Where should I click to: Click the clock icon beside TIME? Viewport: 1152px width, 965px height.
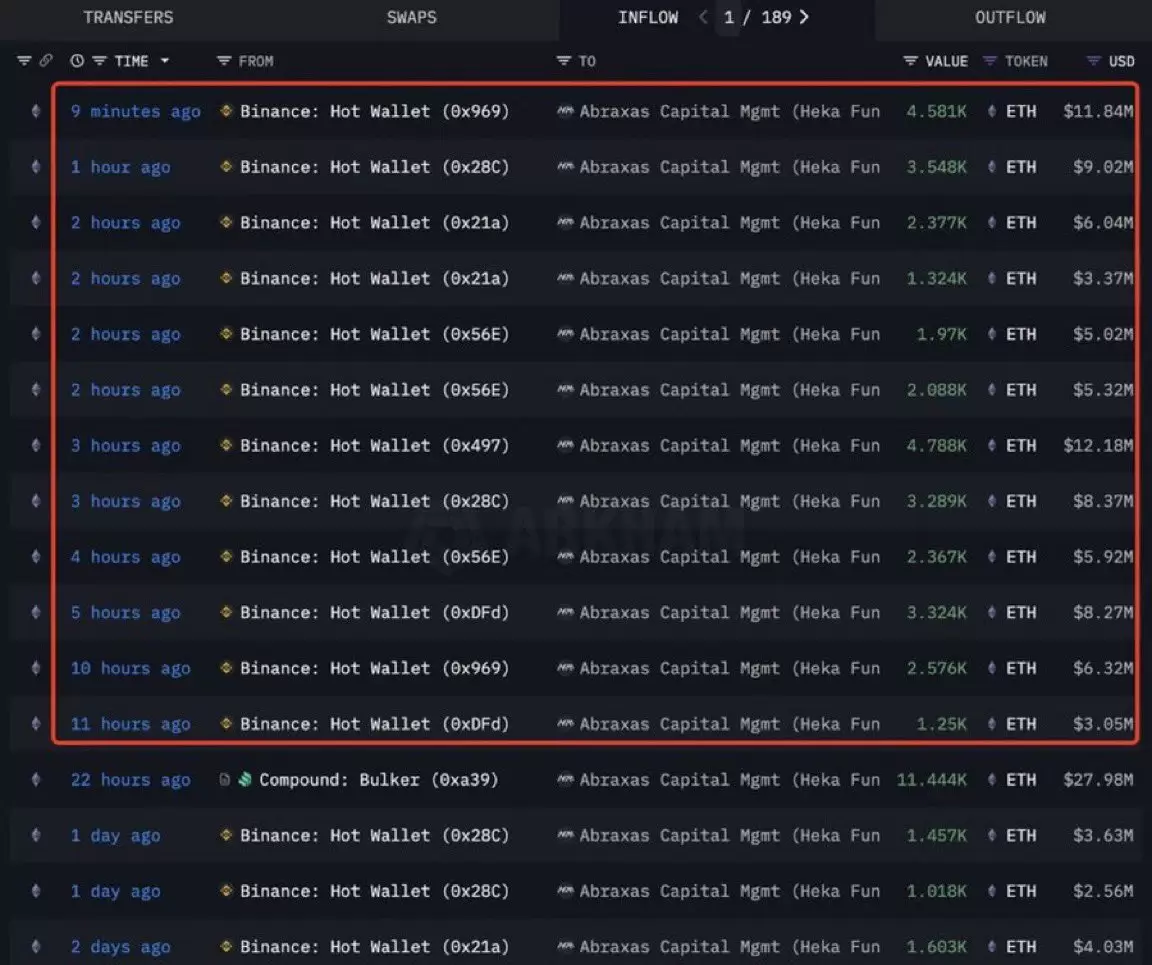(x=76, y=61)
